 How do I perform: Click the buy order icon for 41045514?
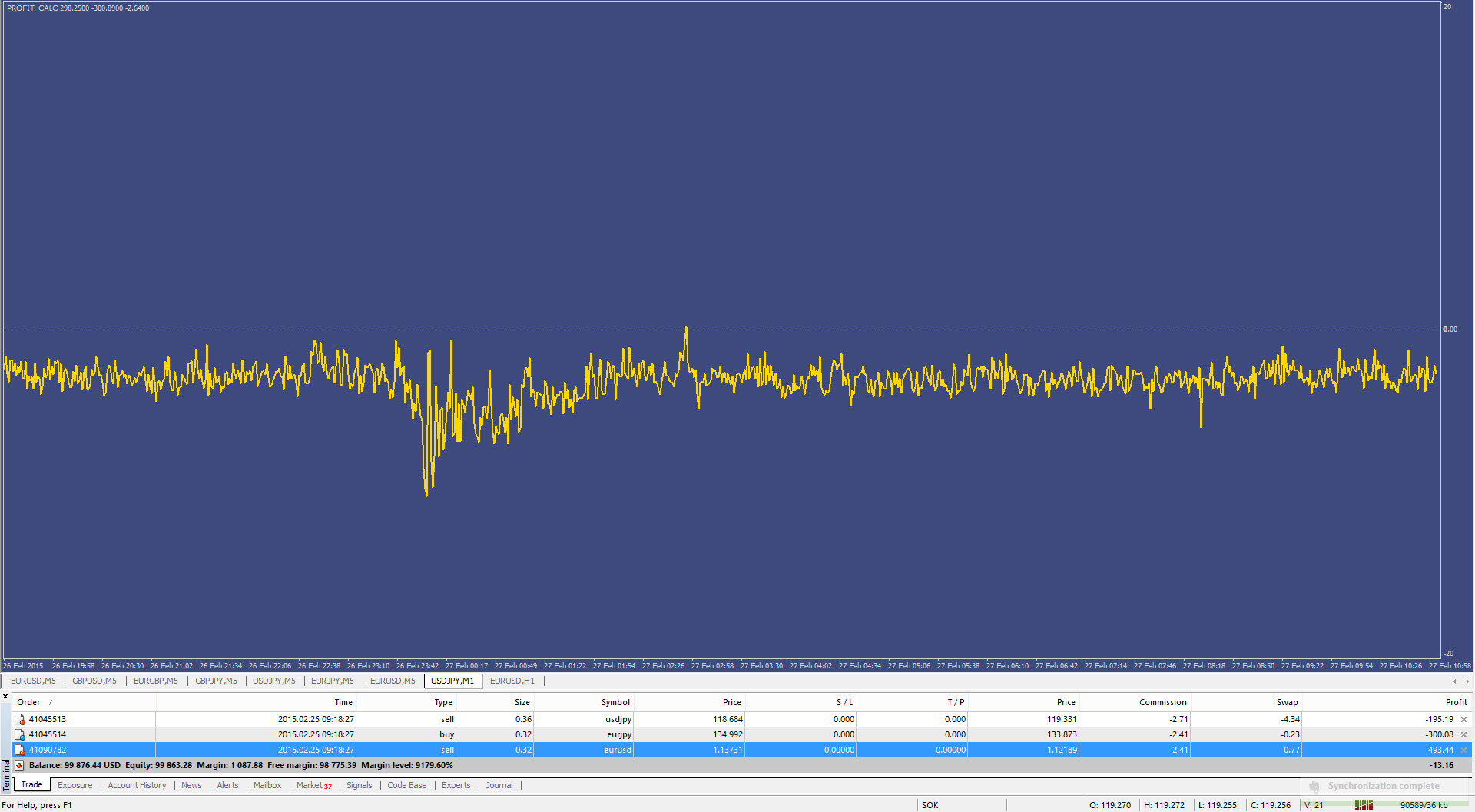(20, 735)
